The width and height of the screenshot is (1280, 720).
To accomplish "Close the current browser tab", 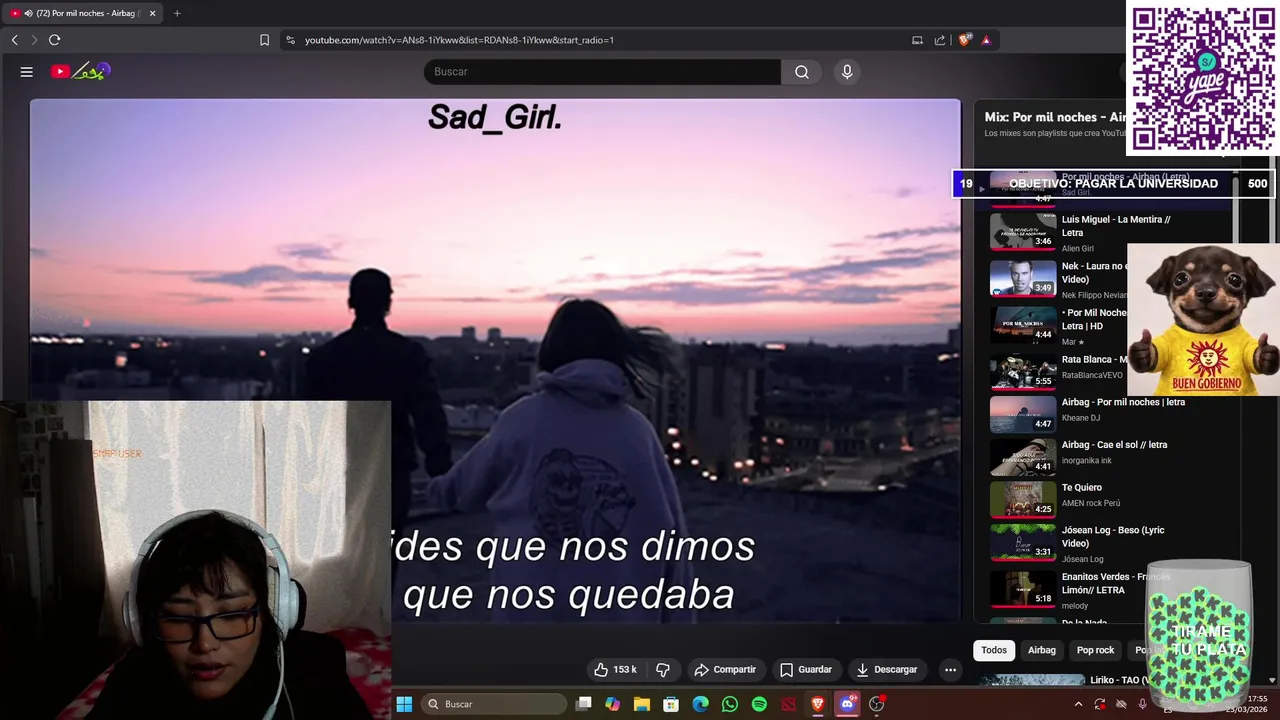I will click(152, 13).
